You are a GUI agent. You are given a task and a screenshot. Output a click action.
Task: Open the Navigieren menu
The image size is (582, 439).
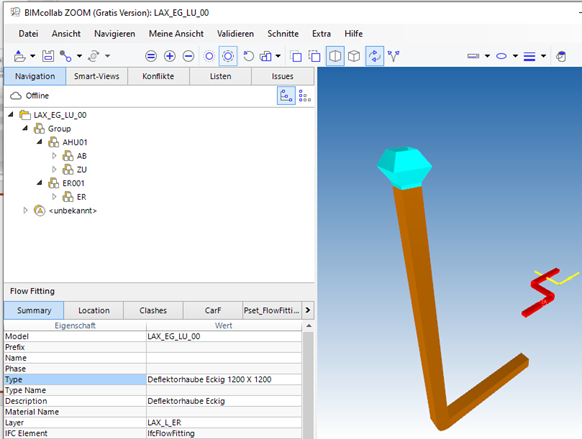tap(115, 34)
